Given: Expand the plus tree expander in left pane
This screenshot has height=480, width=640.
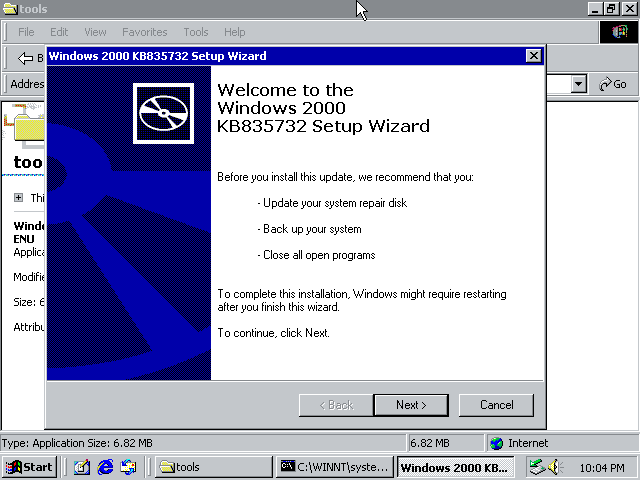Looking at the screenshot, I should point(18,198).
